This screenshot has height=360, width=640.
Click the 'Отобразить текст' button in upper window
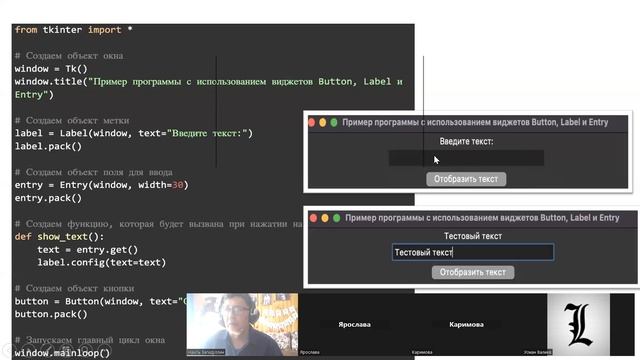[x=466, y=179]
